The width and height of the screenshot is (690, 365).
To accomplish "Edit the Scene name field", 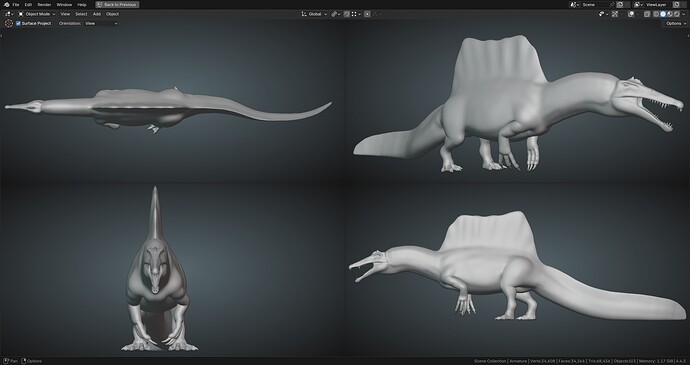I will tap(595, 4).
